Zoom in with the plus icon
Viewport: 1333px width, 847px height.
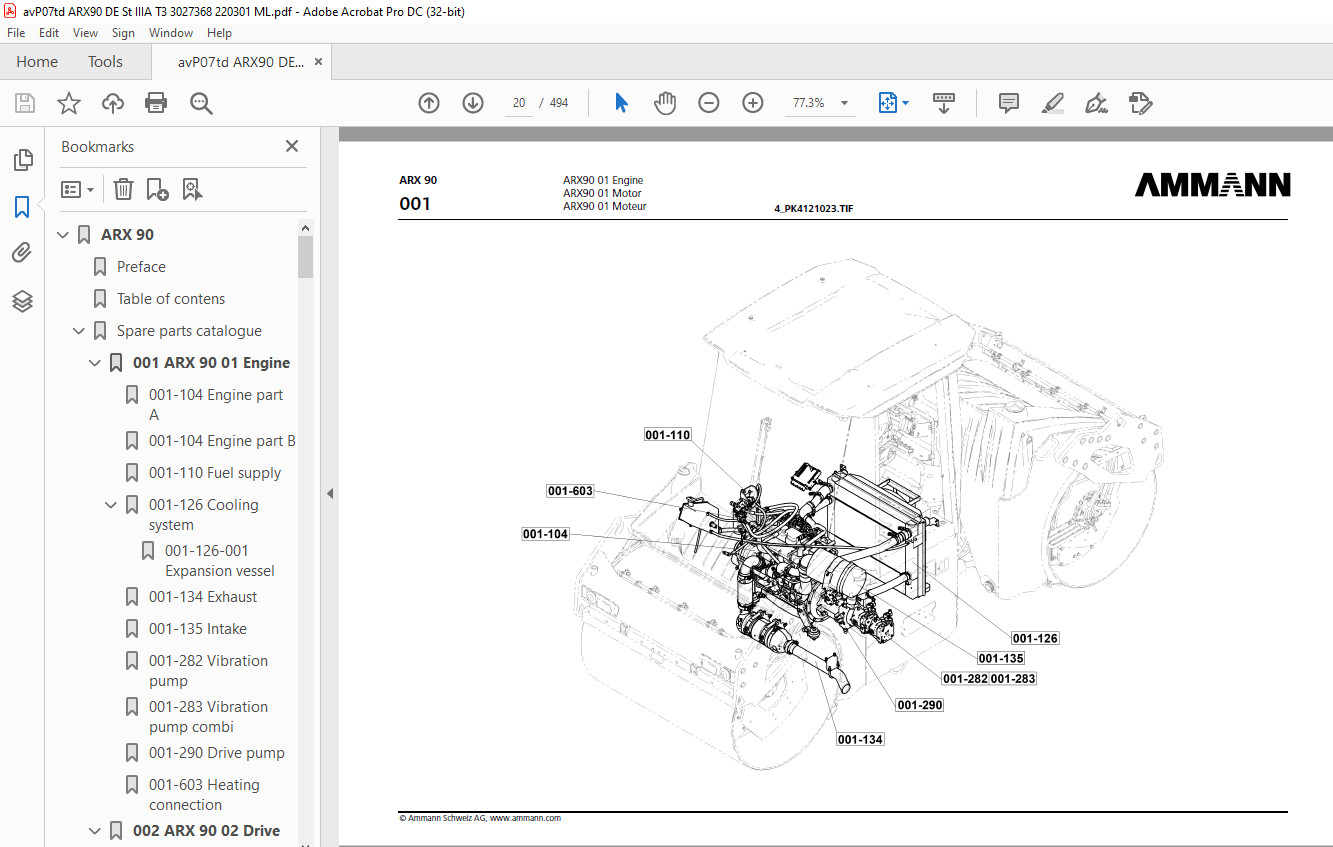tap(753, 103)
